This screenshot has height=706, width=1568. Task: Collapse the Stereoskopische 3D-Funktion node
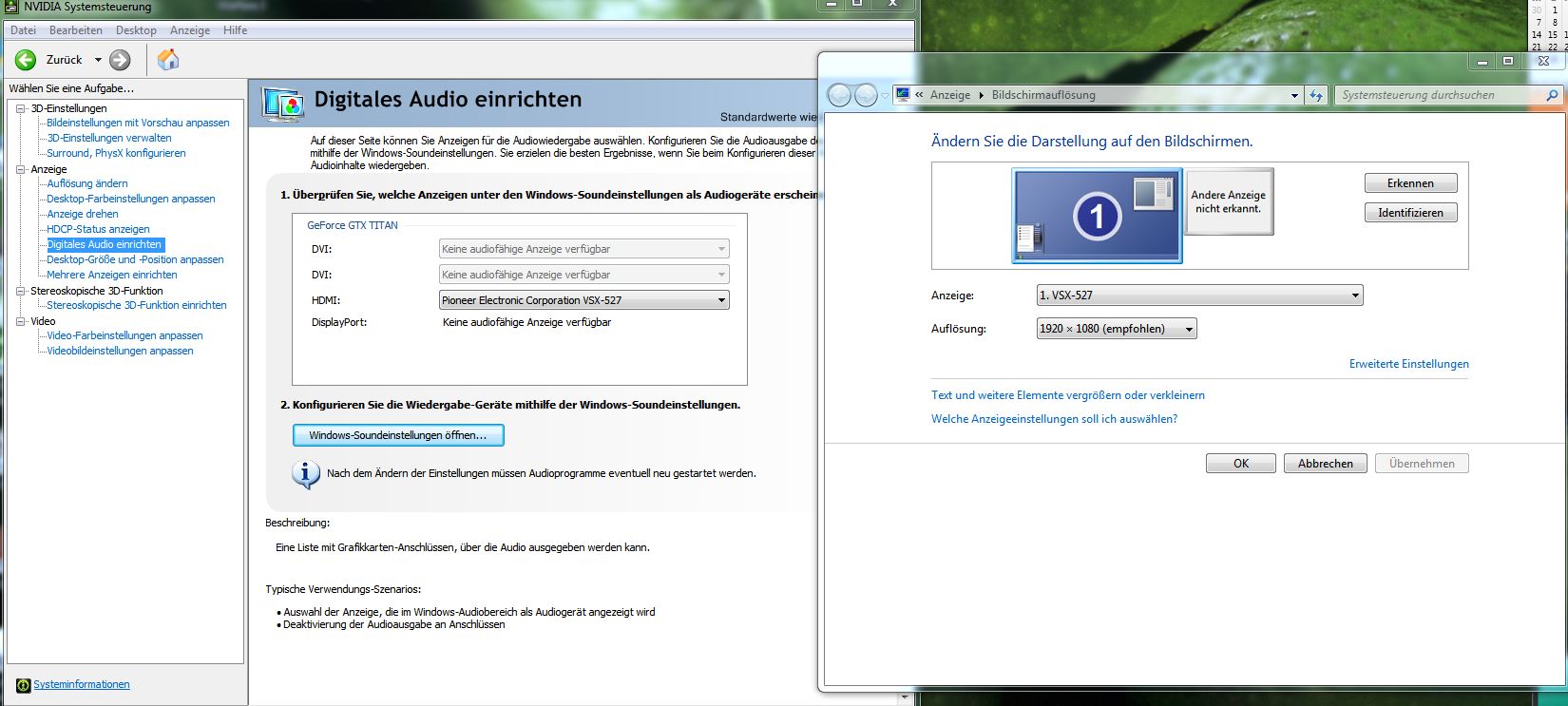tap(21, 291)
